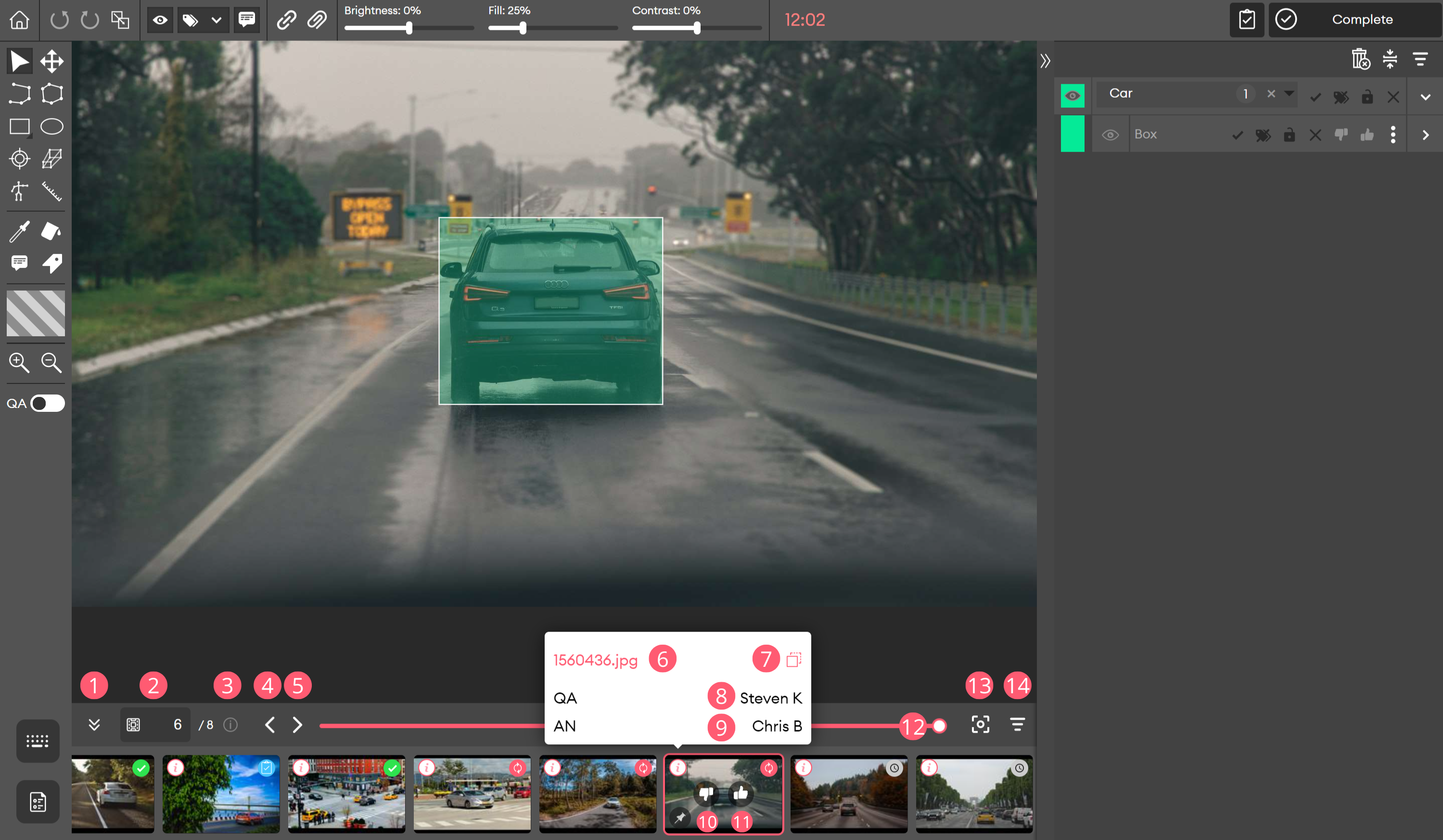Open the clipboard checklist icon
The width and height of the screenshot is (1443, 840).
coord(1247,20)
